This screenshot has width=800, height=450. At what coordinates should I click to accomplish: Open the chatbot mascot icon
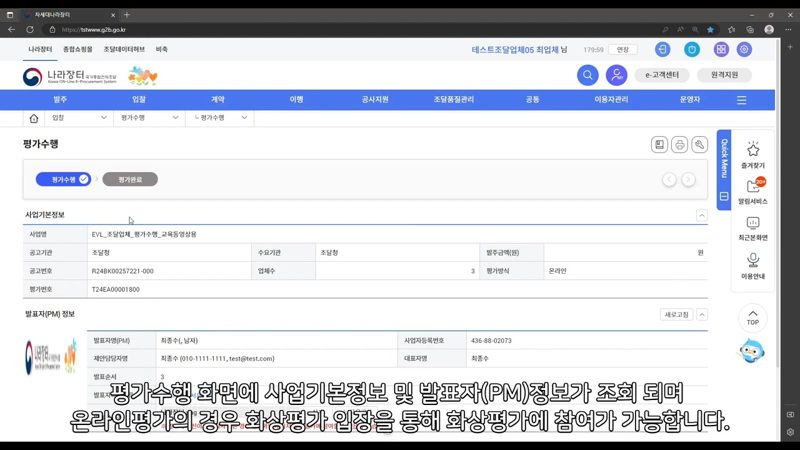[x=752, y=351]
